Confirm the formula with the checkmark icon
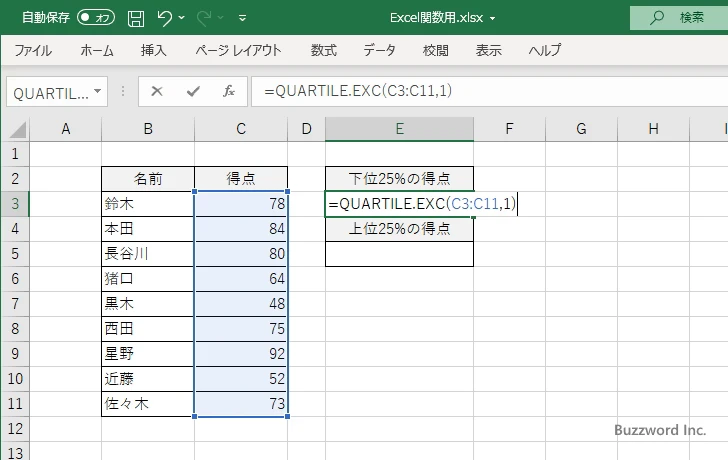The image size is (728, 460). [x=193, y=91]
